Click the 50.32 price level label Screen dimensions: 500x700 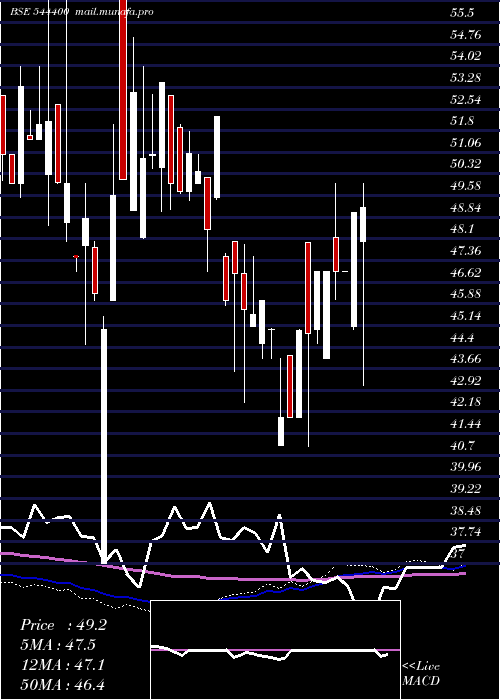tap(466, 164)
